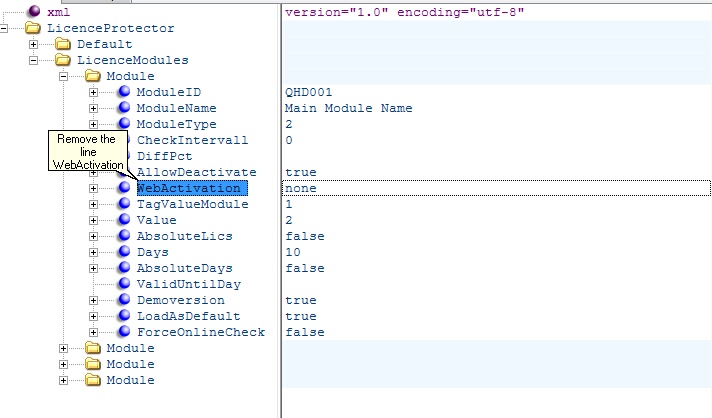Expand the Demoversion element
The image size is (712, 418).
(x=93, y=300)
